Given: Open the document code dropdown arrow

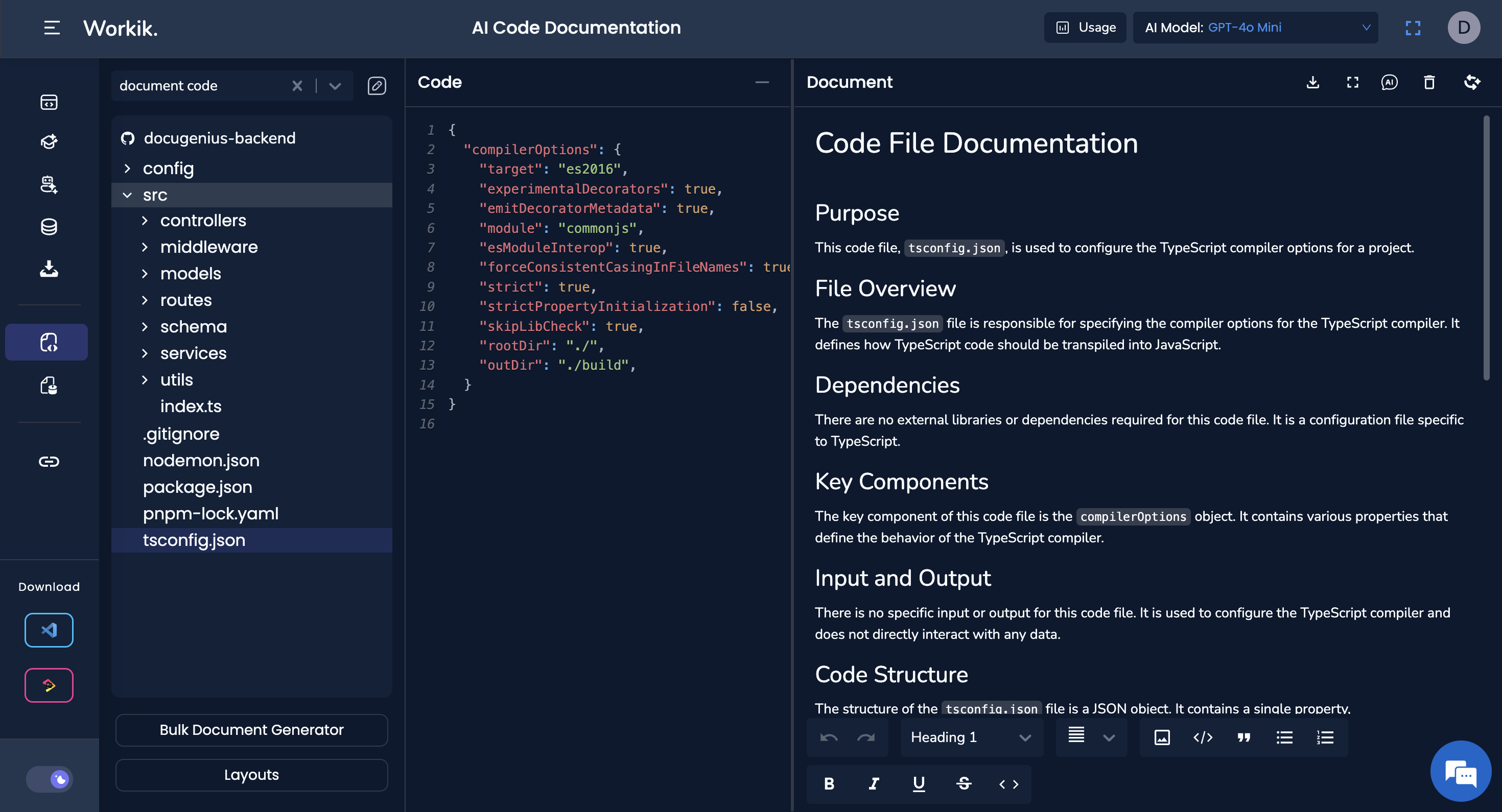Looking at the screenshot, I should click(335, 86).
